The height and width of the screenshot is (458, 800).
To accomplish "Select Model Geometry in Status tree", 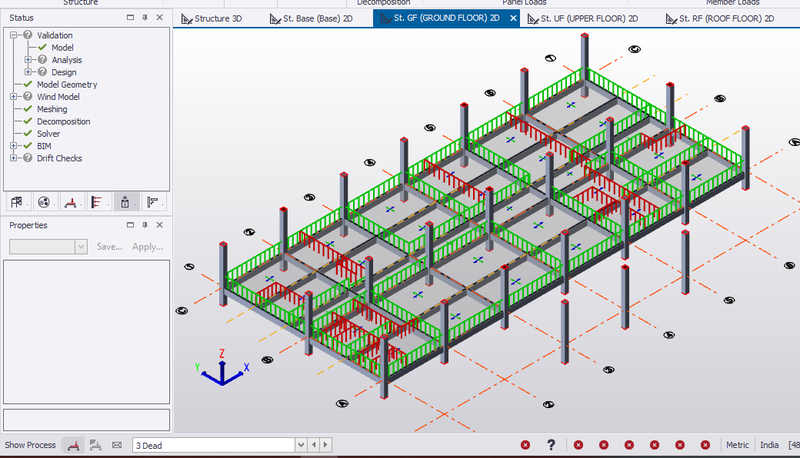I will (67, 85).
